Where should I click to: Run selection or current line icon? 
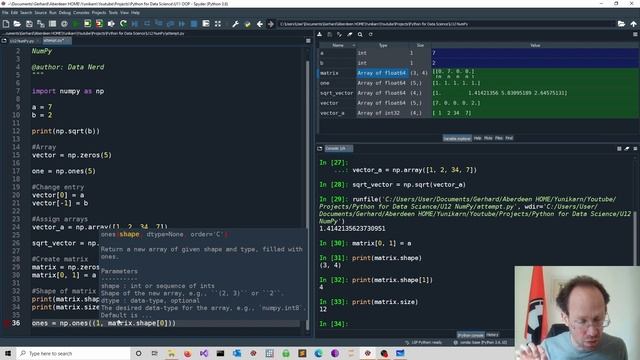(x=111, y=24)
